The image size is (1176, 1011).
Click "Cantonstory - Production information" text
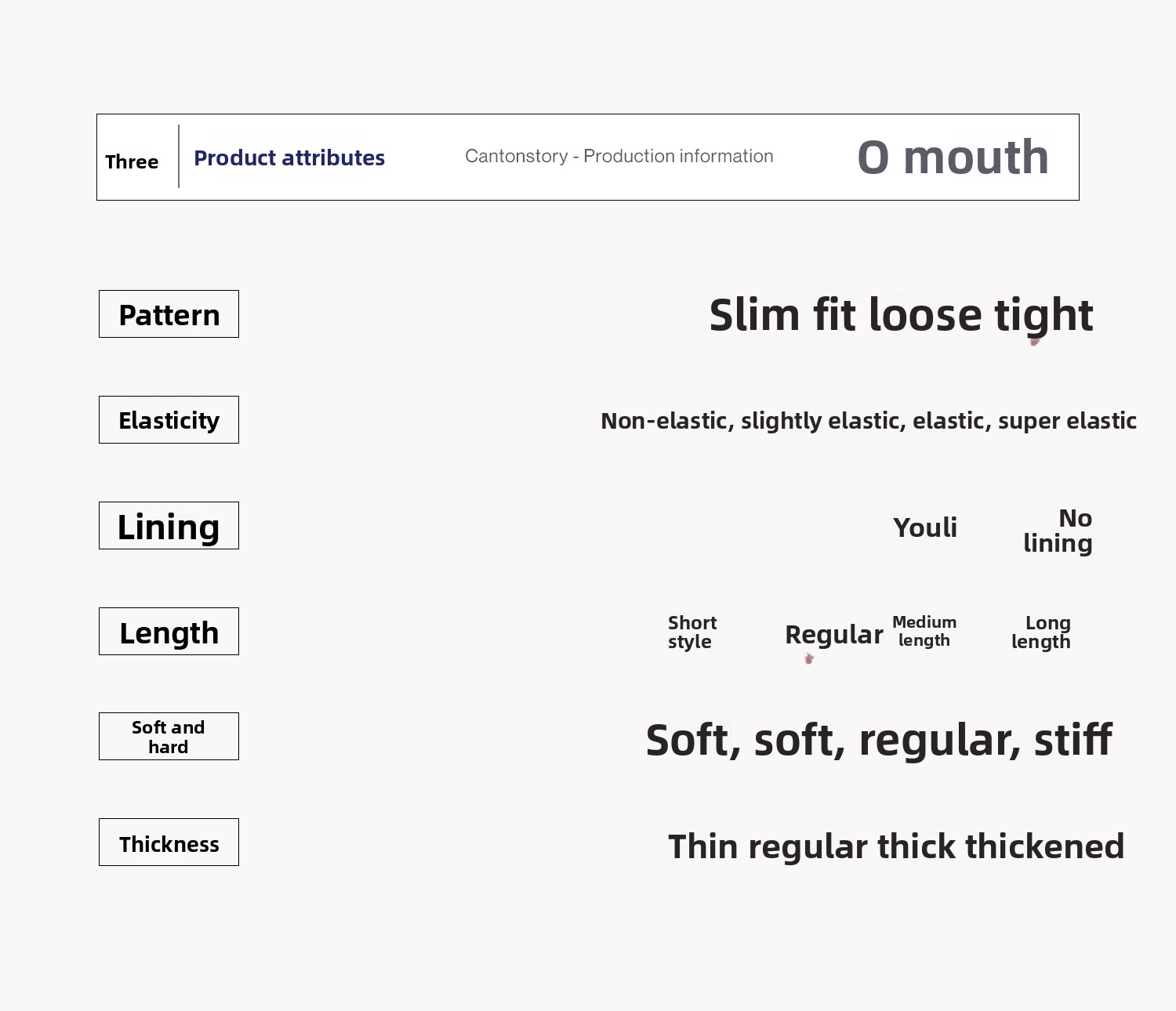(619, 156)
